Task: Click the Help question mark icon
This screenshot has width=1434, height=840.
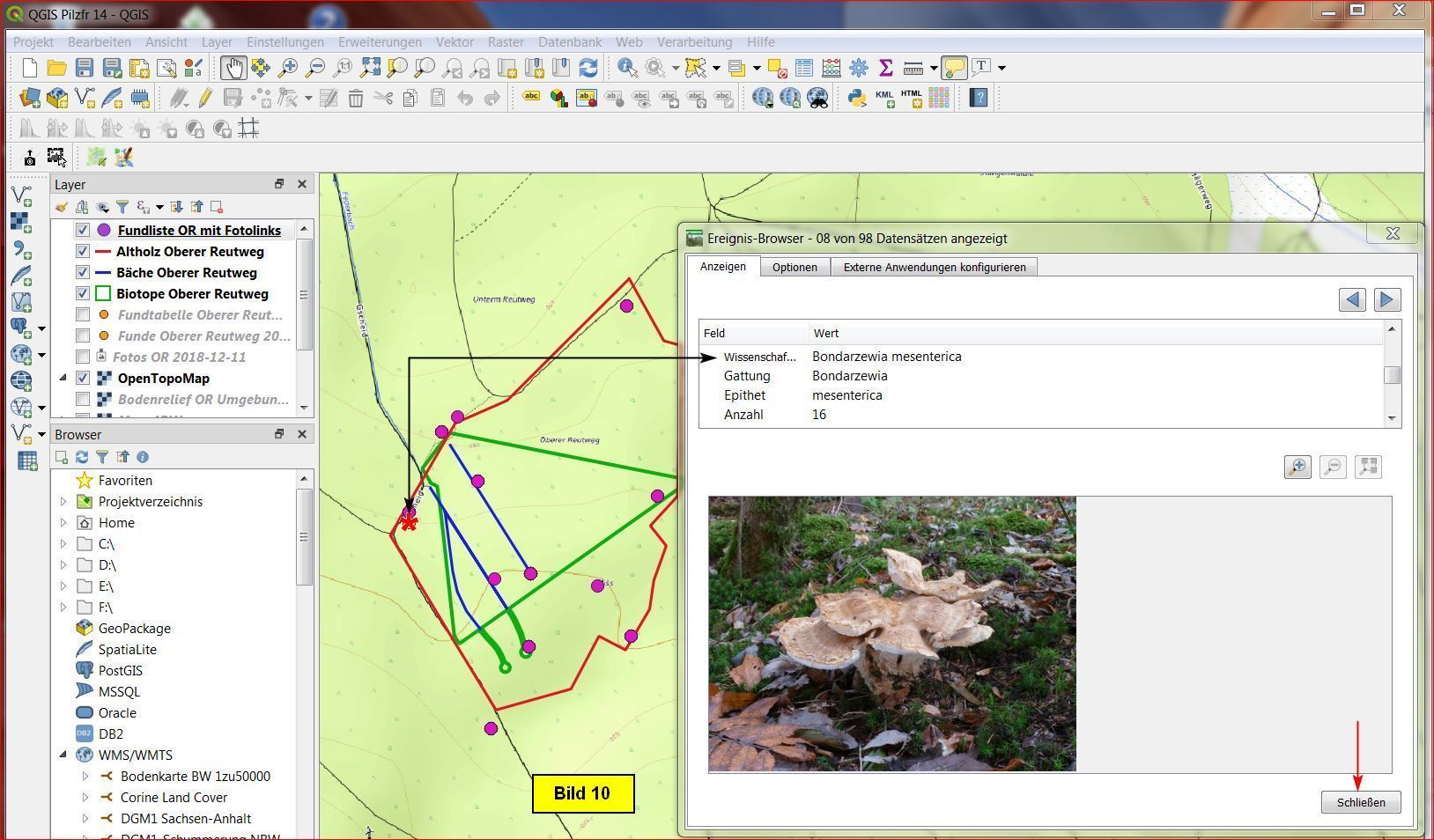Action: (x=978, y=98)
